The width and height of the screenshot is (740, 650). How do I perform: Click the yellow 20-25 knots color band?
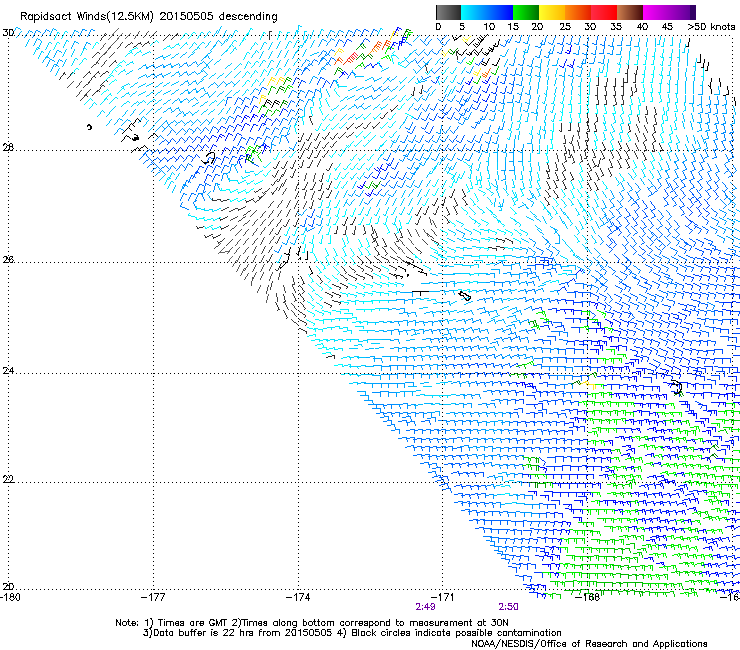pyautogui.click(x=552, y=12)
